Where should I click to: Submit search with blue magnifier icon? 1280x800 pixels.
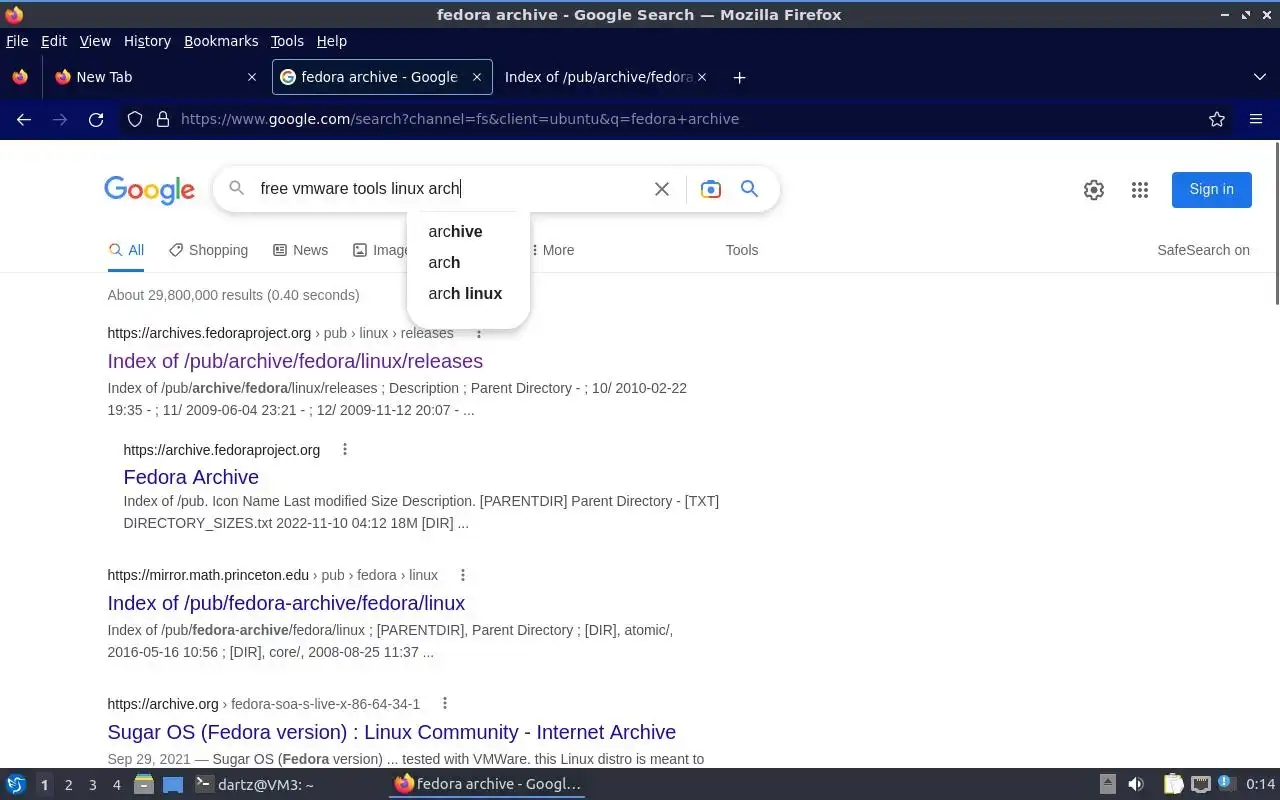pyautogui.click(x=749, y=189)
